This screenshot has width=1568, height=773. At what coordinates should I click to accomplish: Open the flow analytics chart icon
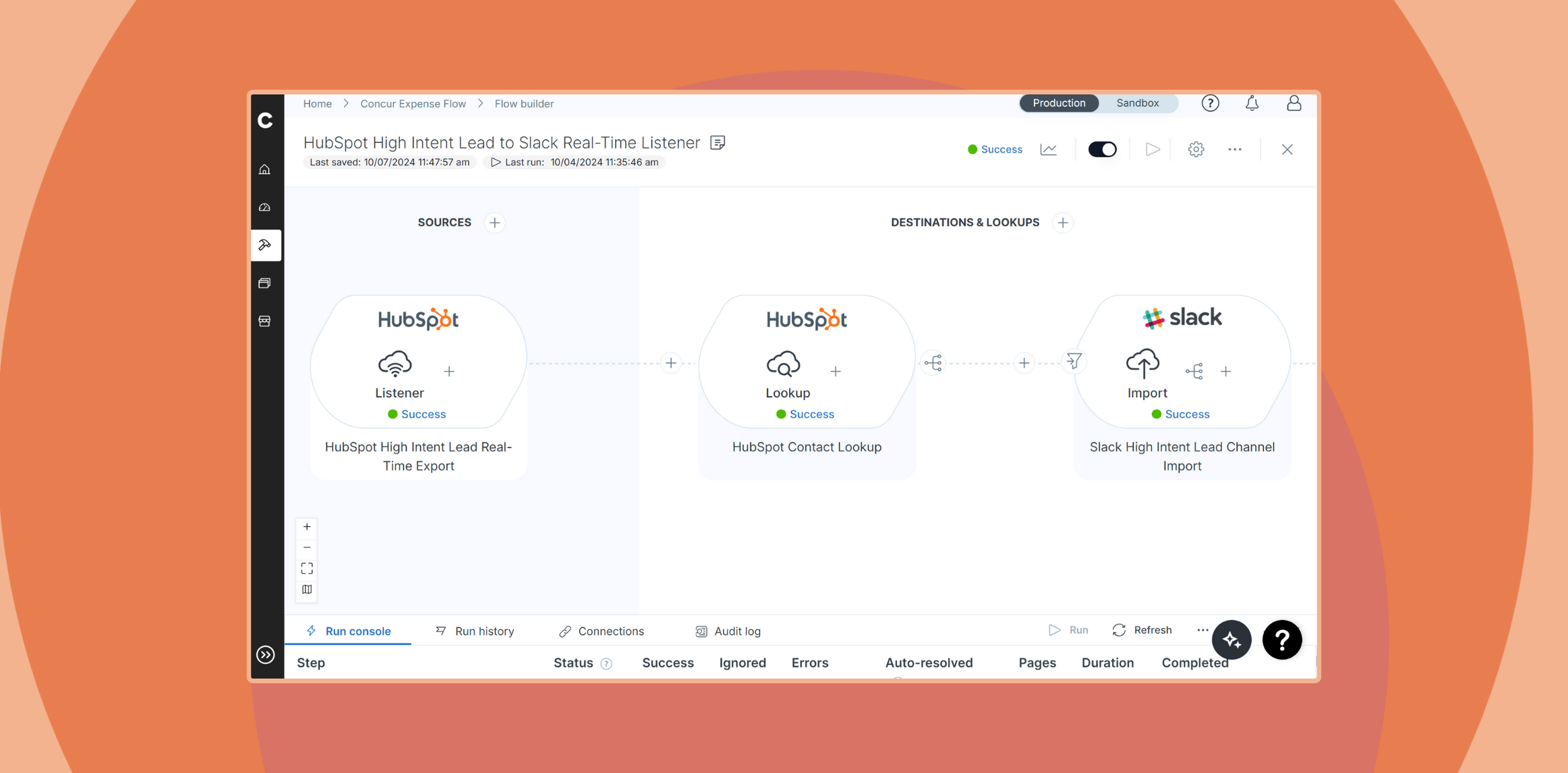[1049, 150]
